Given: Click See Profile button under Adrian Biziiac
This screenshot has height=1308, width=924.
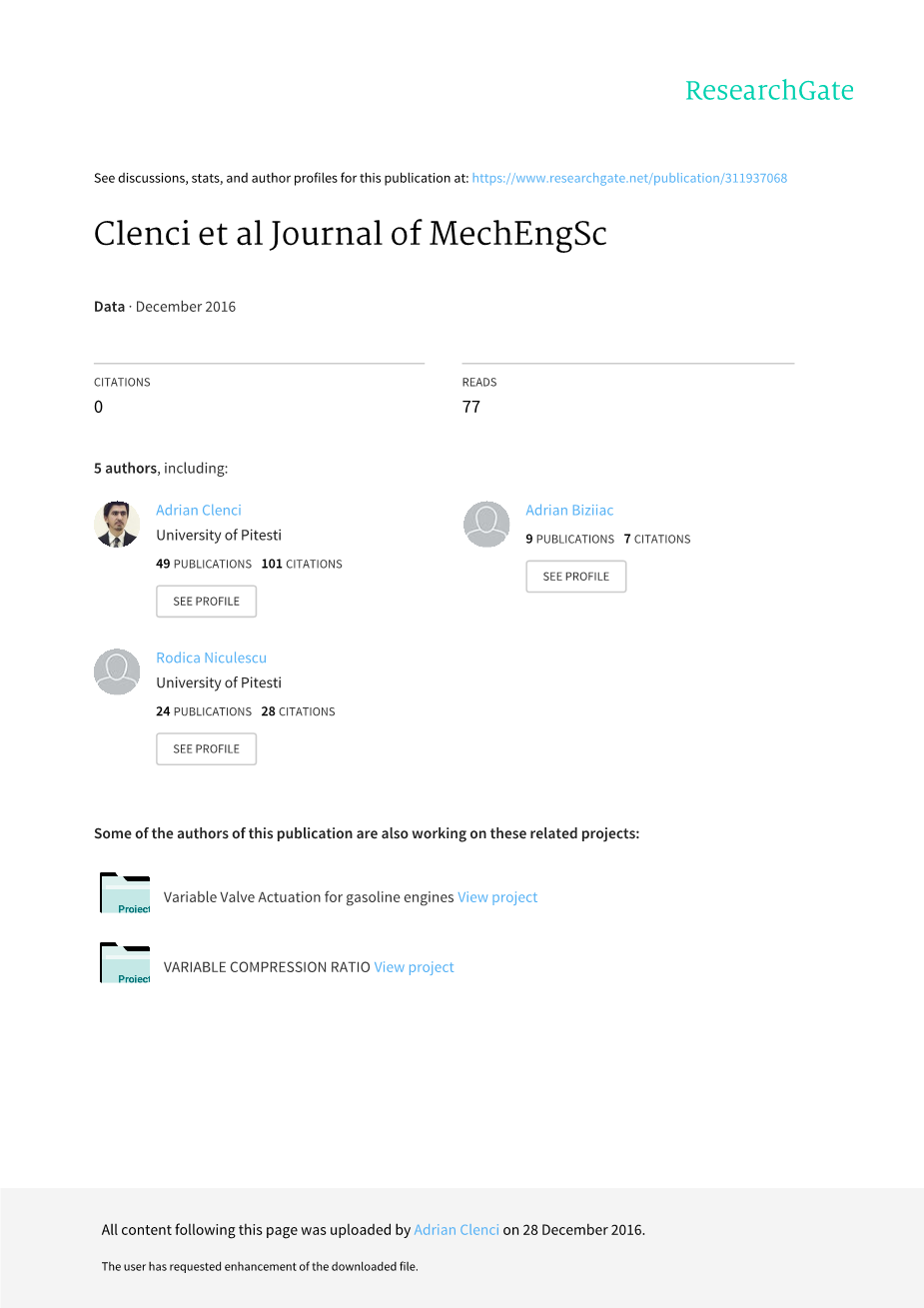Looking at the screenshot, I should (575, 577).
